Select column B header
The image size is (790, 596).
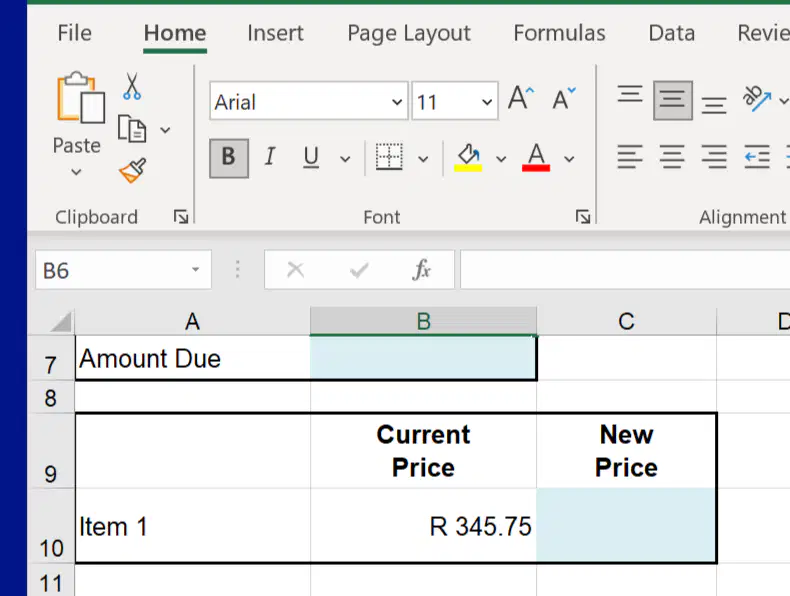(x=423, y=321)
